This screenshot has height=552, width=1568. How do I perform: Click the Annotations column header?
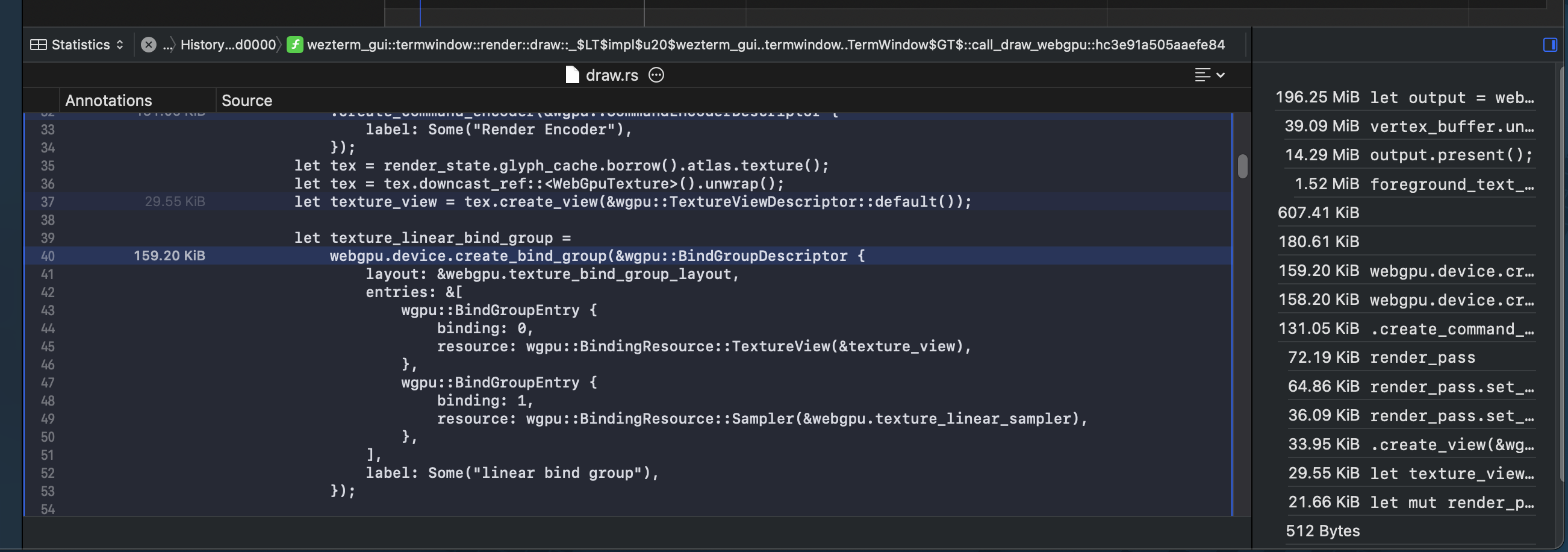click(108, 101)
